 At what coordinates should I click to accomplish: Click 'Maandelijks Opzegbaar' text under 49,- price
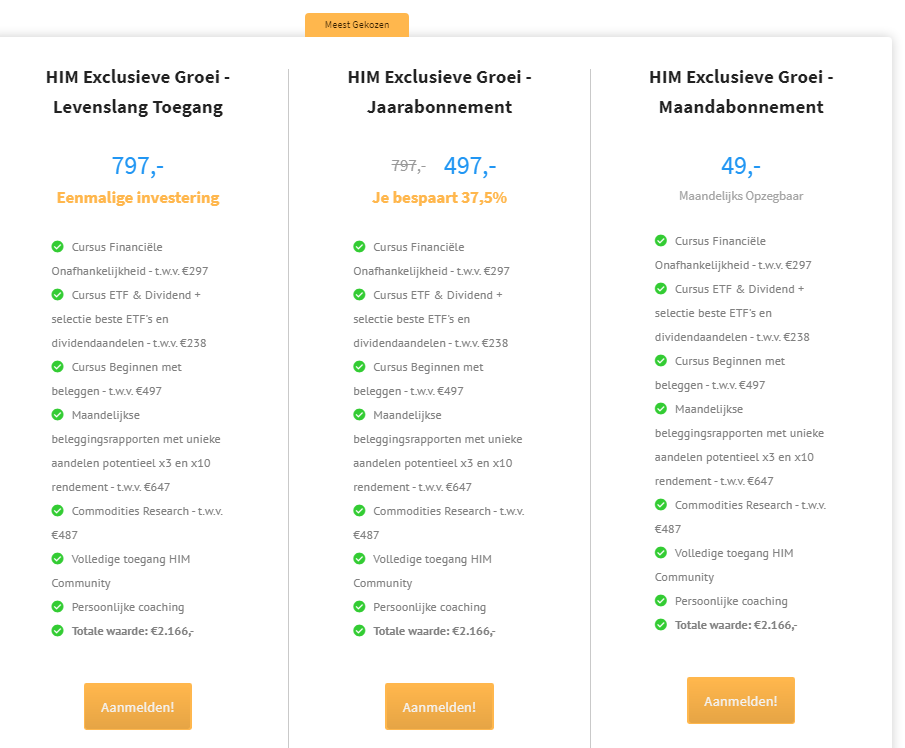[740, 196]
